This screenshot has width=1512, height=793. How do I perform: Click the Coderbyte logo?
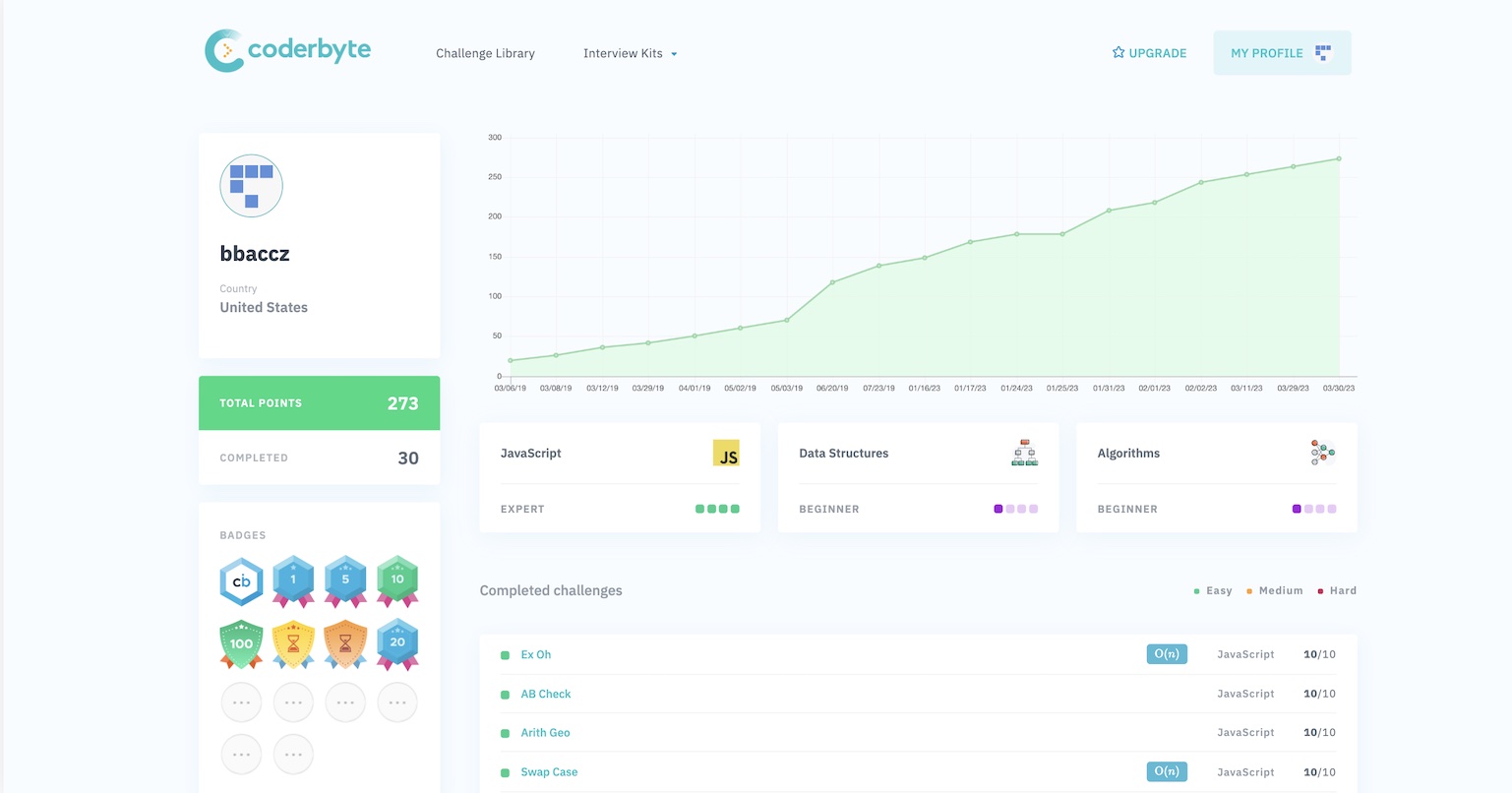click(x=287, y=50)
